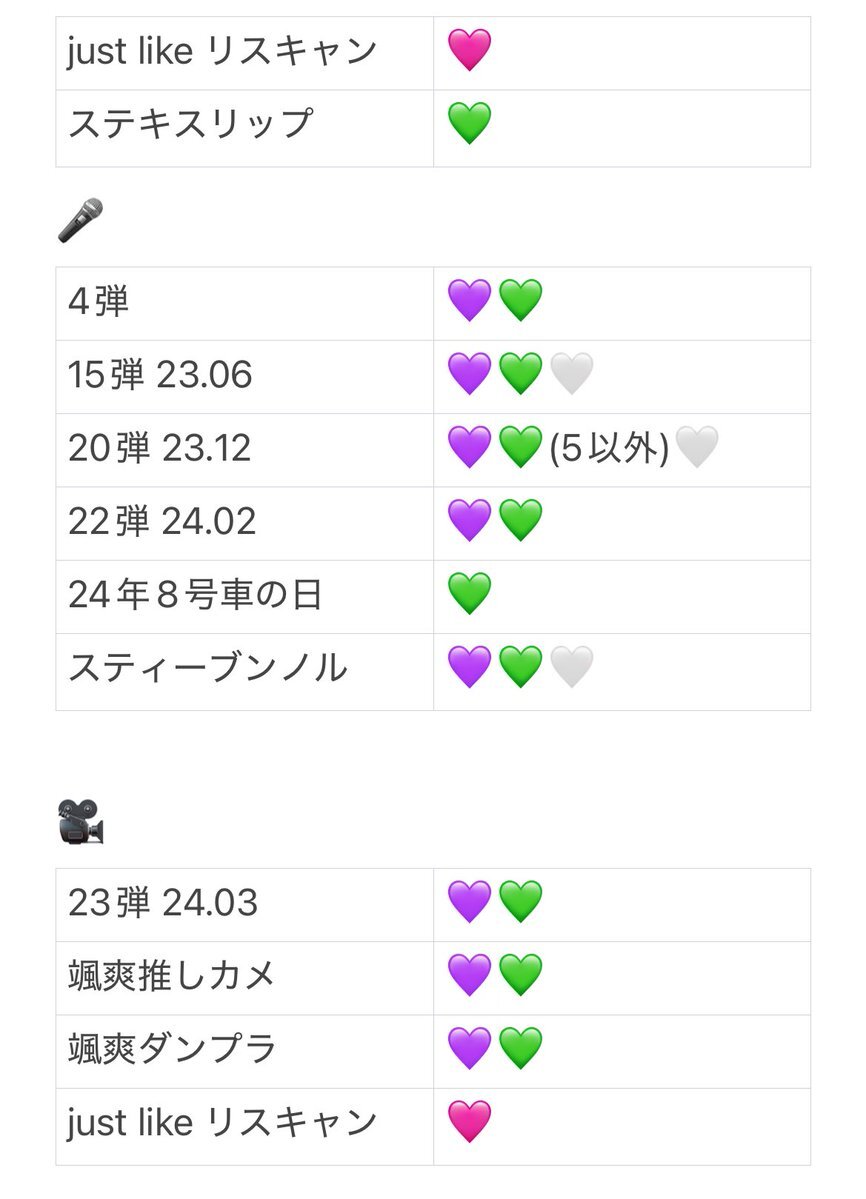Click the (5以外) note text
The image size is (866, 1199).
(x=609, y=448)
